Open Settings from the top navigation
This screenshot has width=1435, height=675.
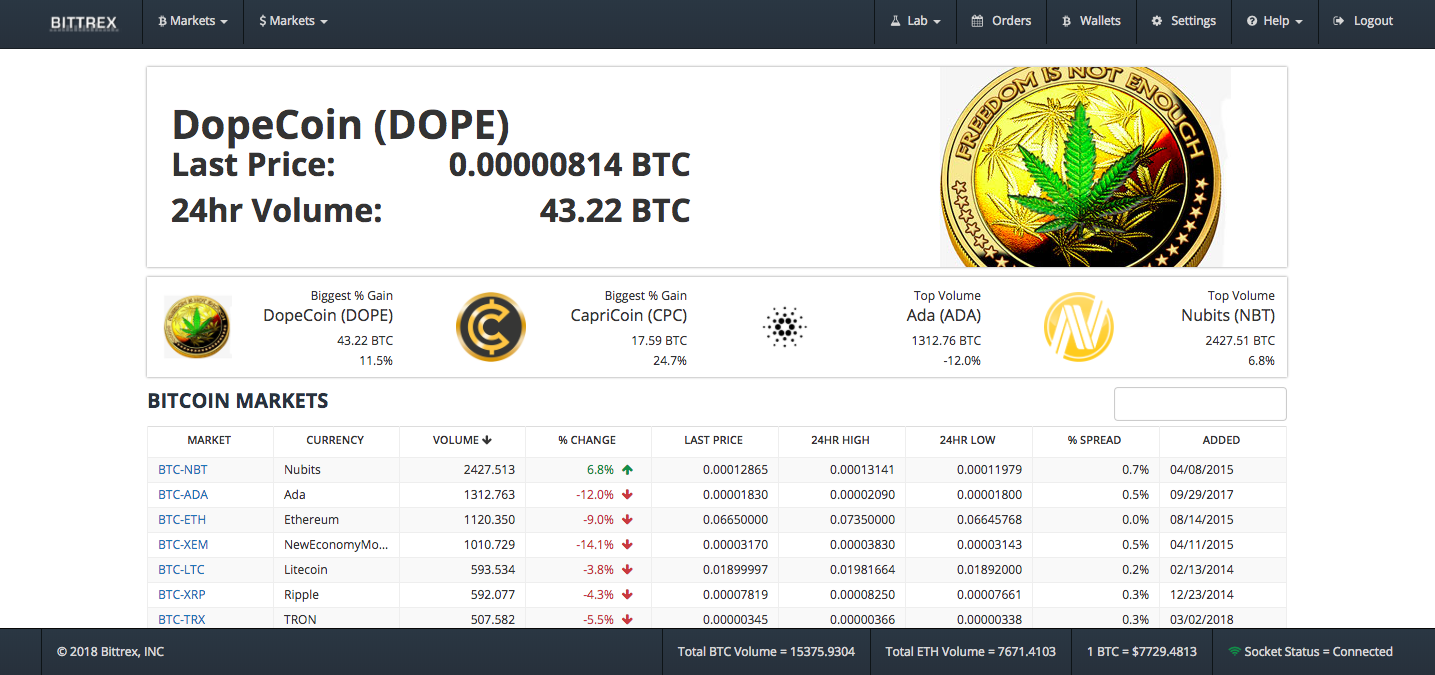click(1184, 21)
